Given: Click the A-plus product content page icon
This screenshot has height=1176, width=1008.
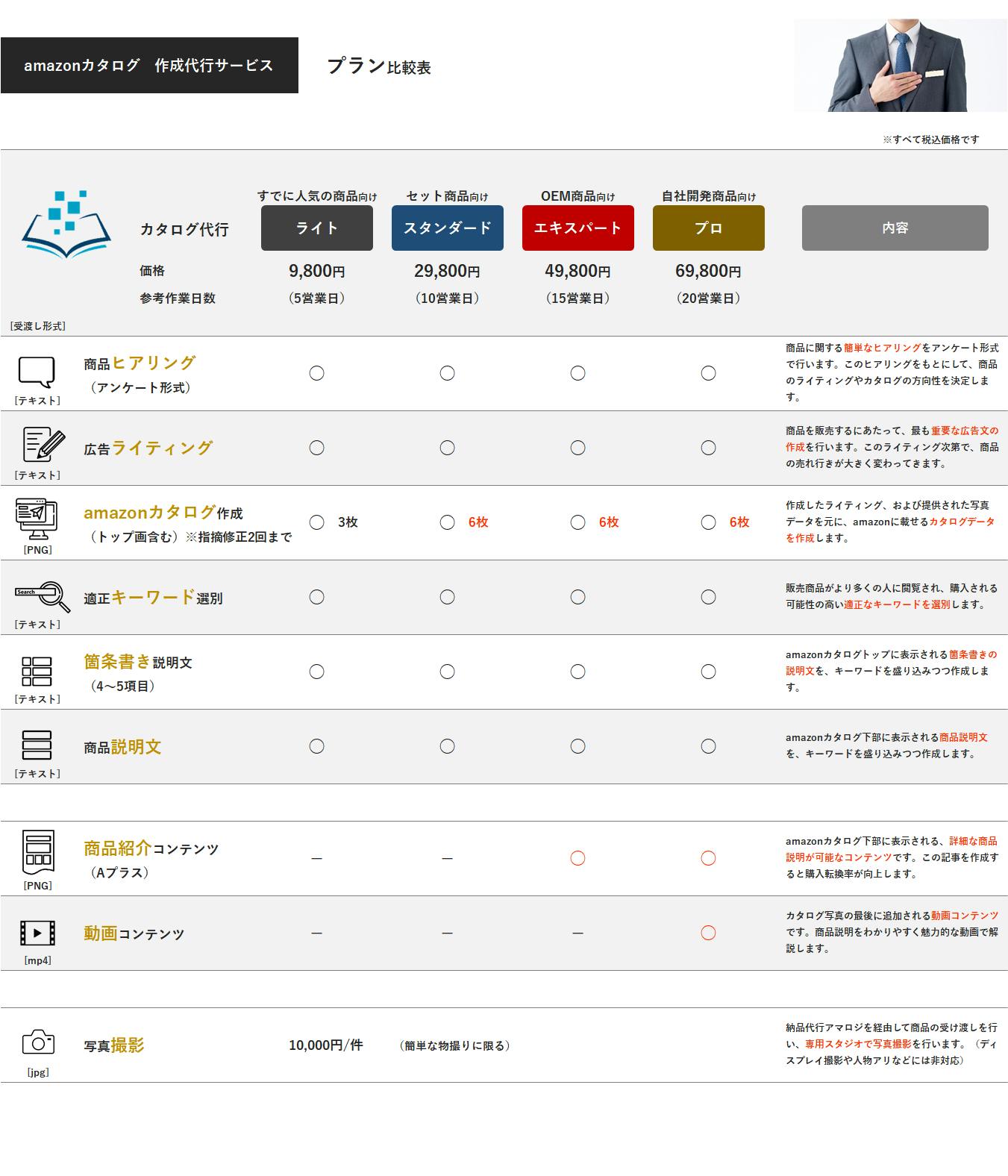Looking at the screenshot, I should tap(37, 851).
